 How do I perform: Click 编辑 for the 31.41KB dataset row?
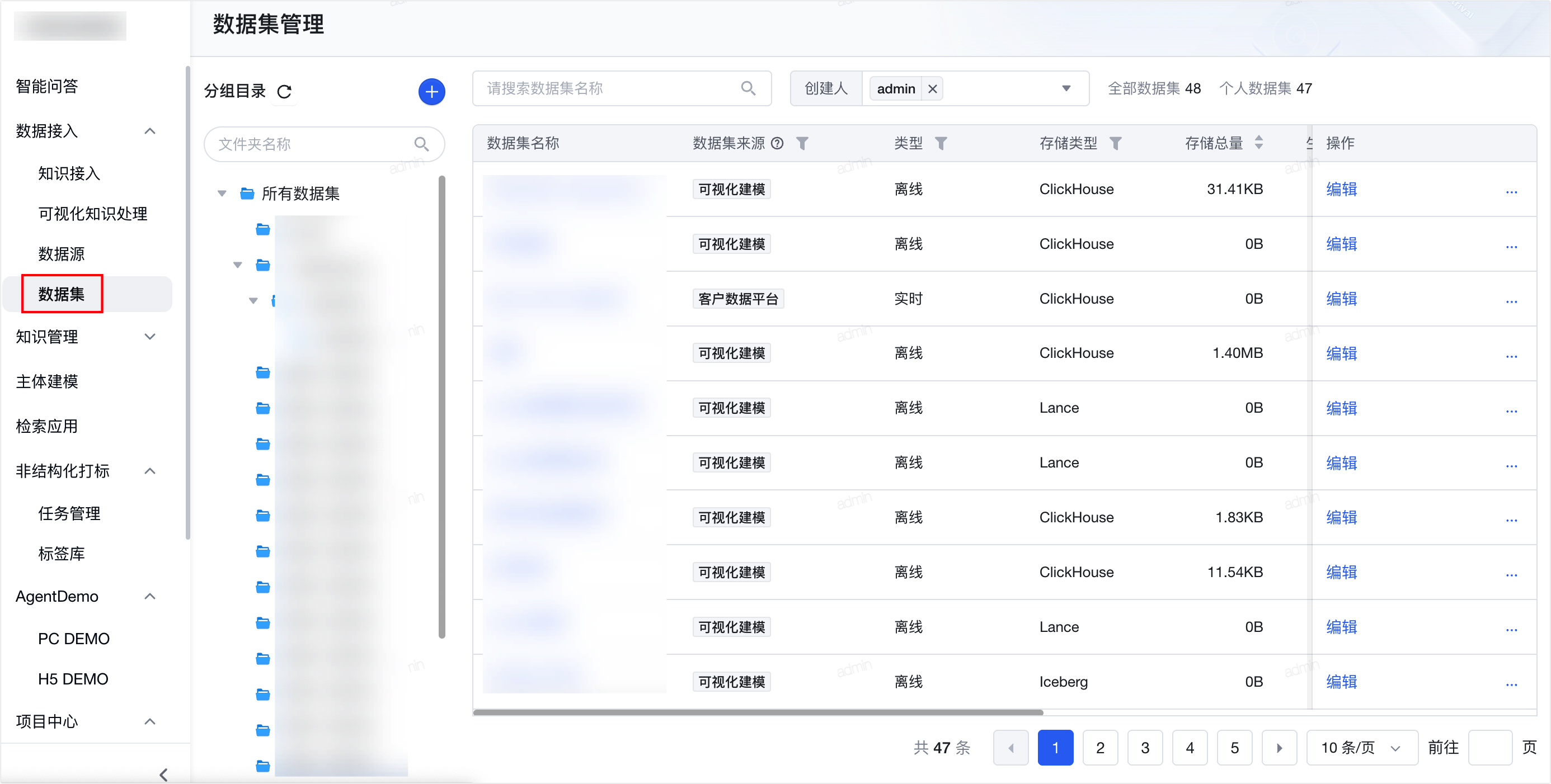click(x=1341, y=190)
